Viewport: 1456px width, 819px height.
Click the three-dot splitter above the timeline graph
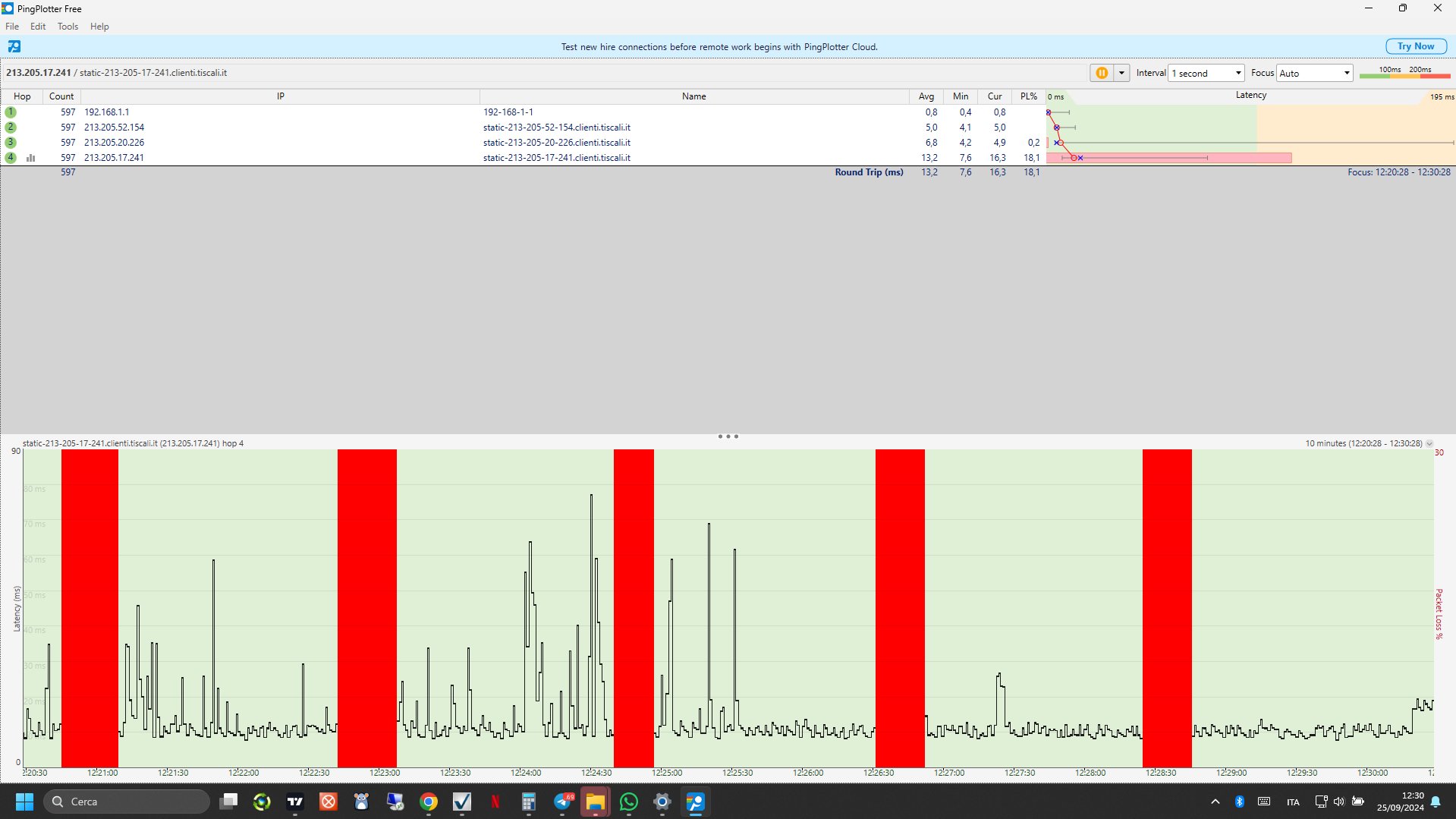pyautogui.click(x=728, y=436)
